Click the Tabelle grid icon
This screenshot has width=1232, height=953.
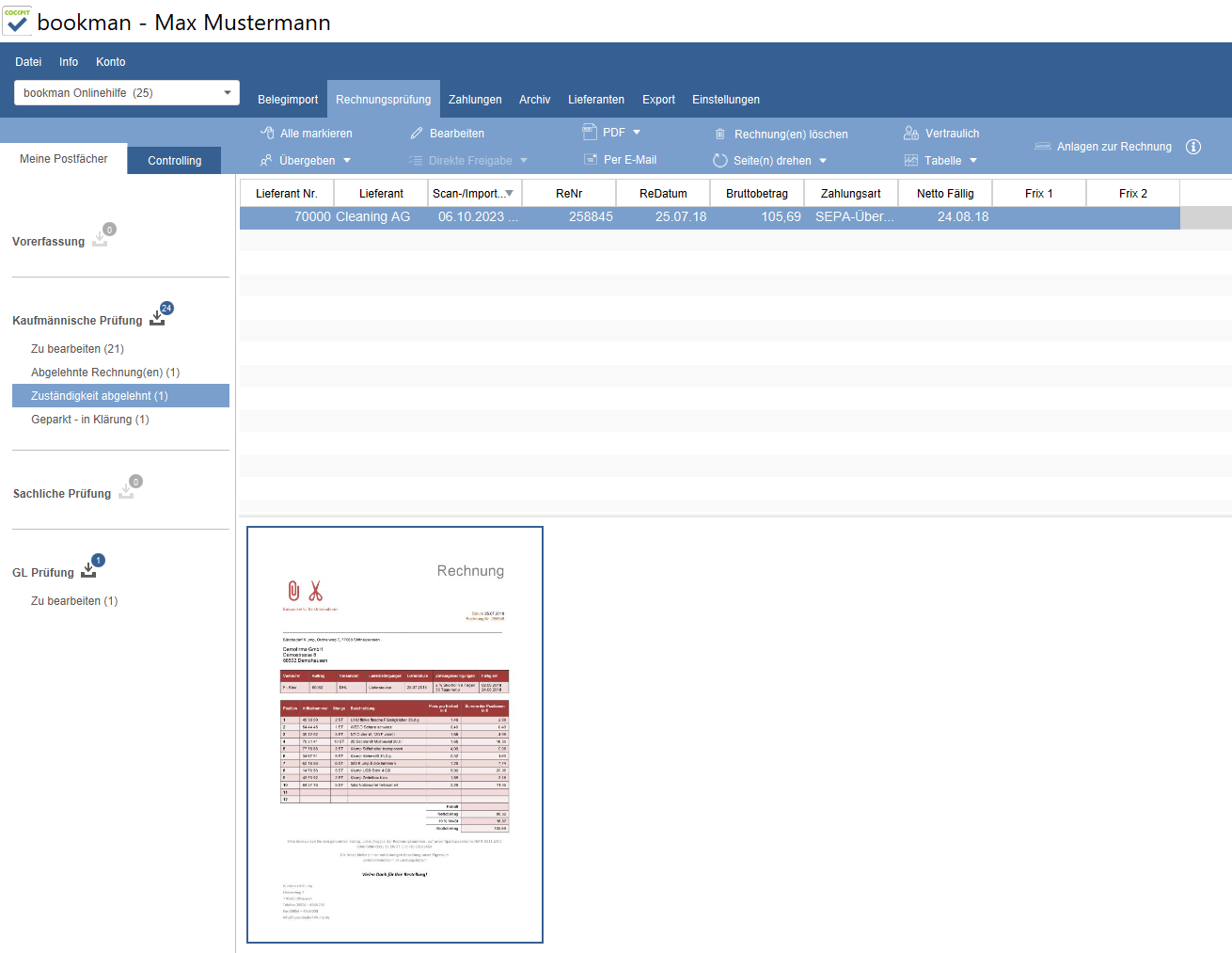(x=911, y=161)
